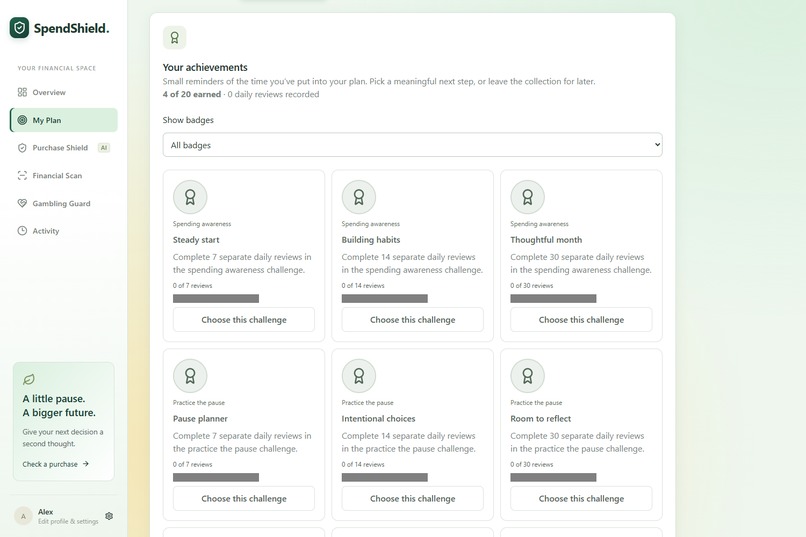This screenshot has height=537, width=806.
Task: Click the Building habits badge medal icon
Action: (359, 197)
